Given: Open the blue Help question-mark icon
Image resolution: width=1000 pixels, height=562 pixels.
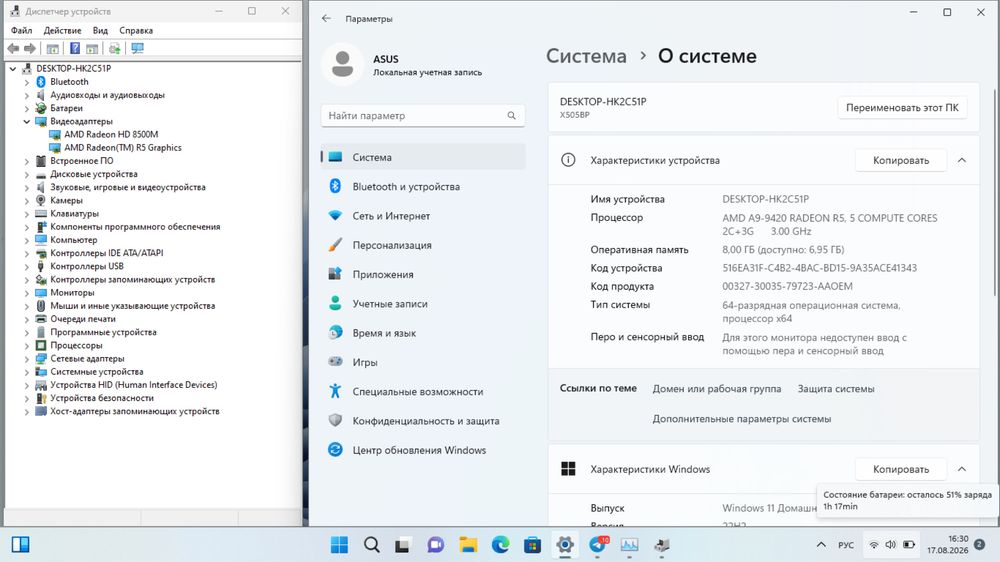Looking at the screenshot, I should point(75,48).
